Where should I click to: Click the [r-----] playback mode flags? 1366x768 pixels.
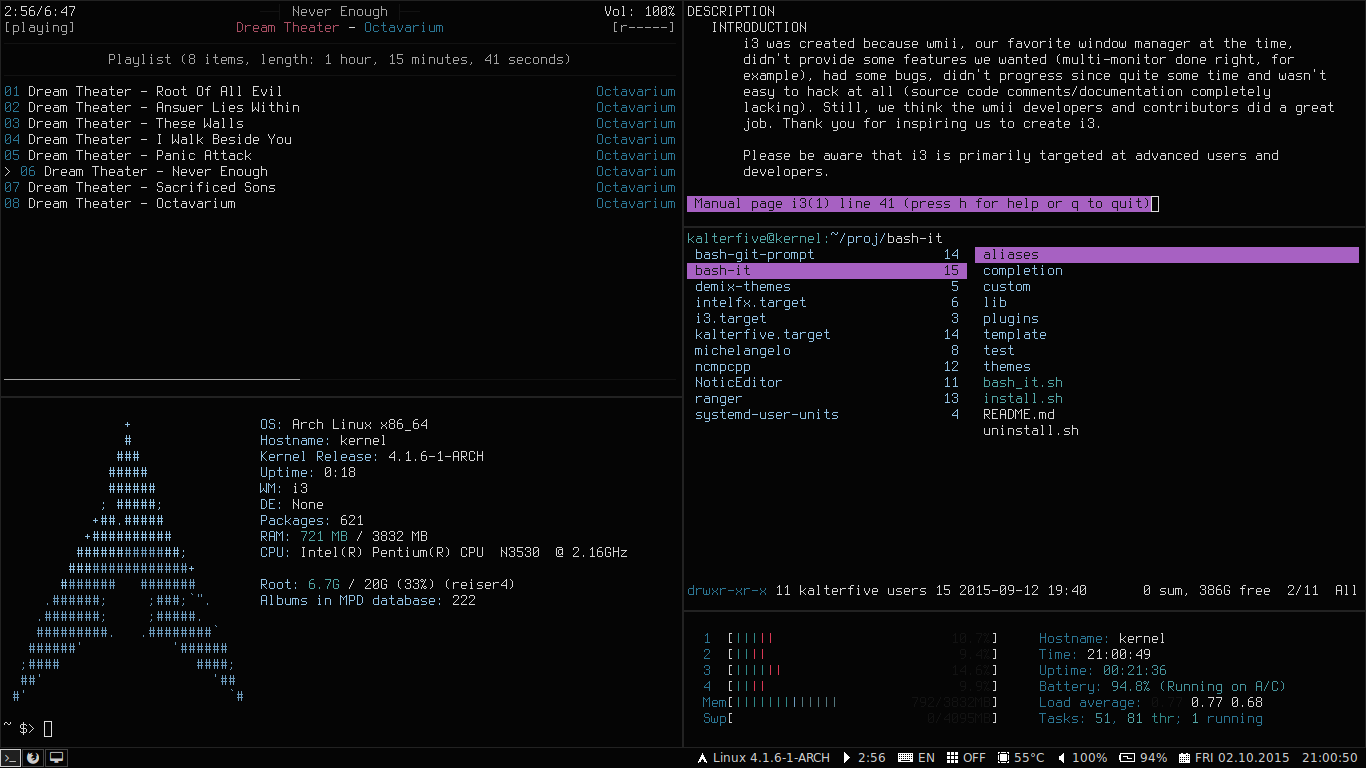click(x=643, y=27)
